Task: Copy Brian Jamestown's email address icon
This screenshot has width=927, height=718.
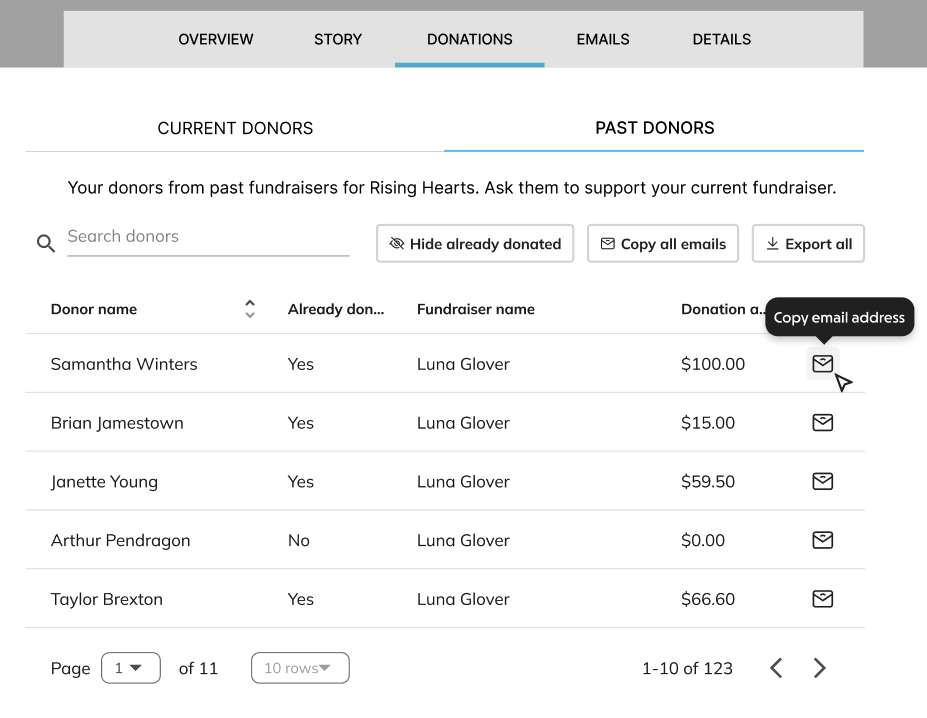Action: (x=822, y=422)
